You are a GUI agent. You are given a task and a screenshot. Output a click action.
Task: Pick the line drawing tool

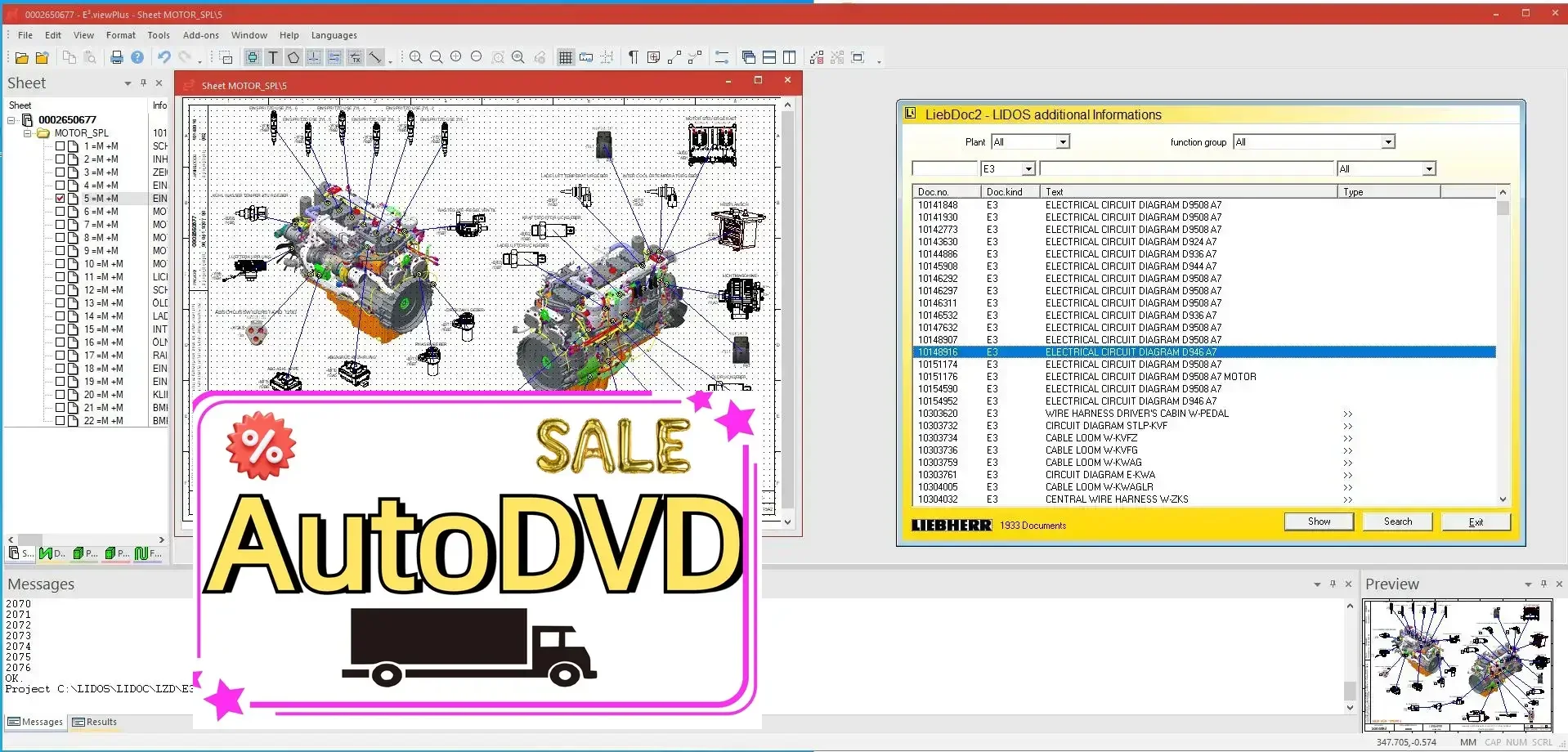(375, 57)
